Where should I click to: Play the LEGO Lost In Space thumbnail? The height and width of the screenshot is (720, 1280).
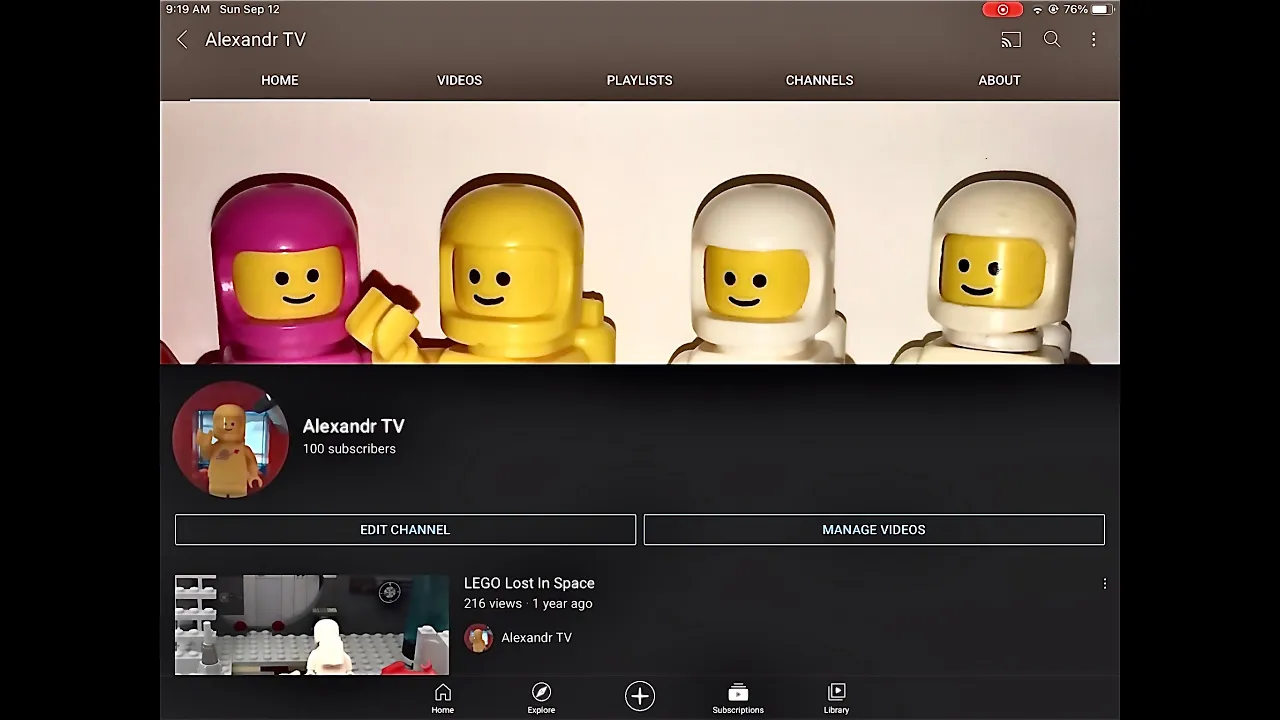(x=312, y=625)
